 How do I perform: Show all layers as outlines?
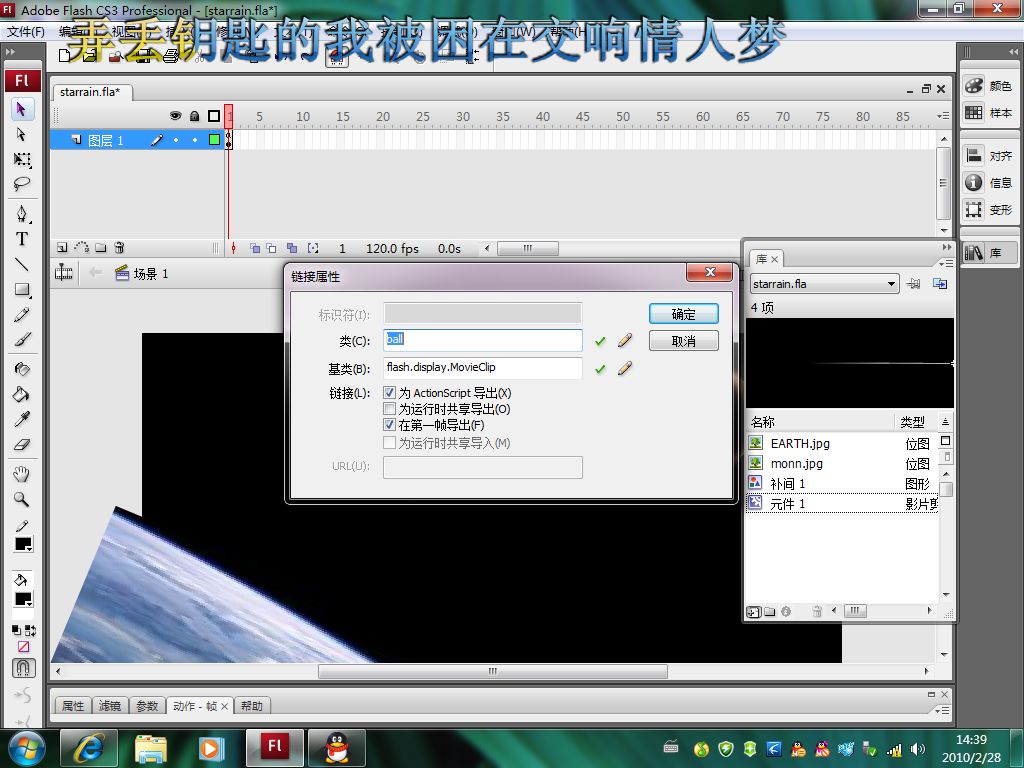pos(214,116)
